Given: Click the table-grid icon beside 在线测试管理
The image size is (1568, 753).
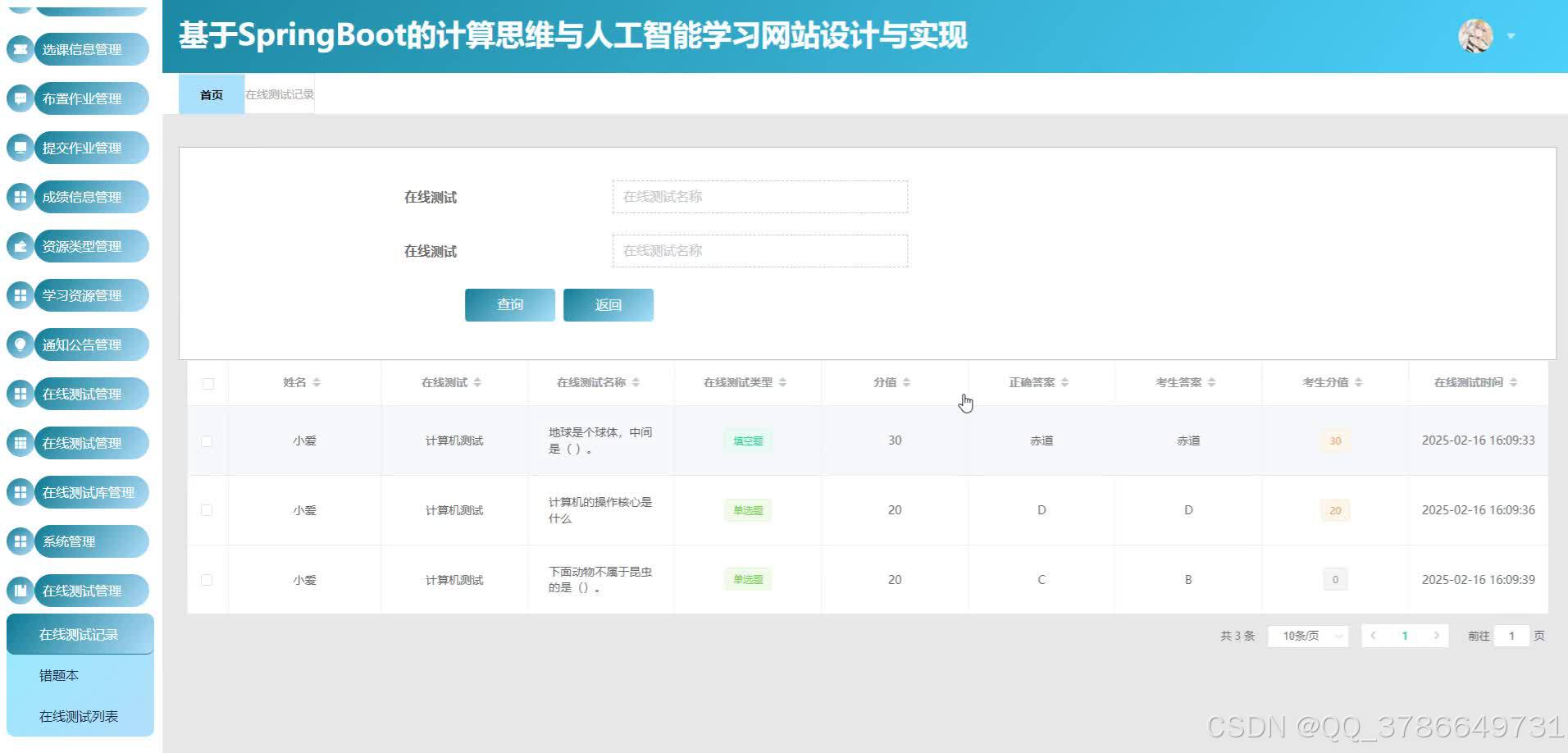Looking at the screenshot, I should 20,443.
